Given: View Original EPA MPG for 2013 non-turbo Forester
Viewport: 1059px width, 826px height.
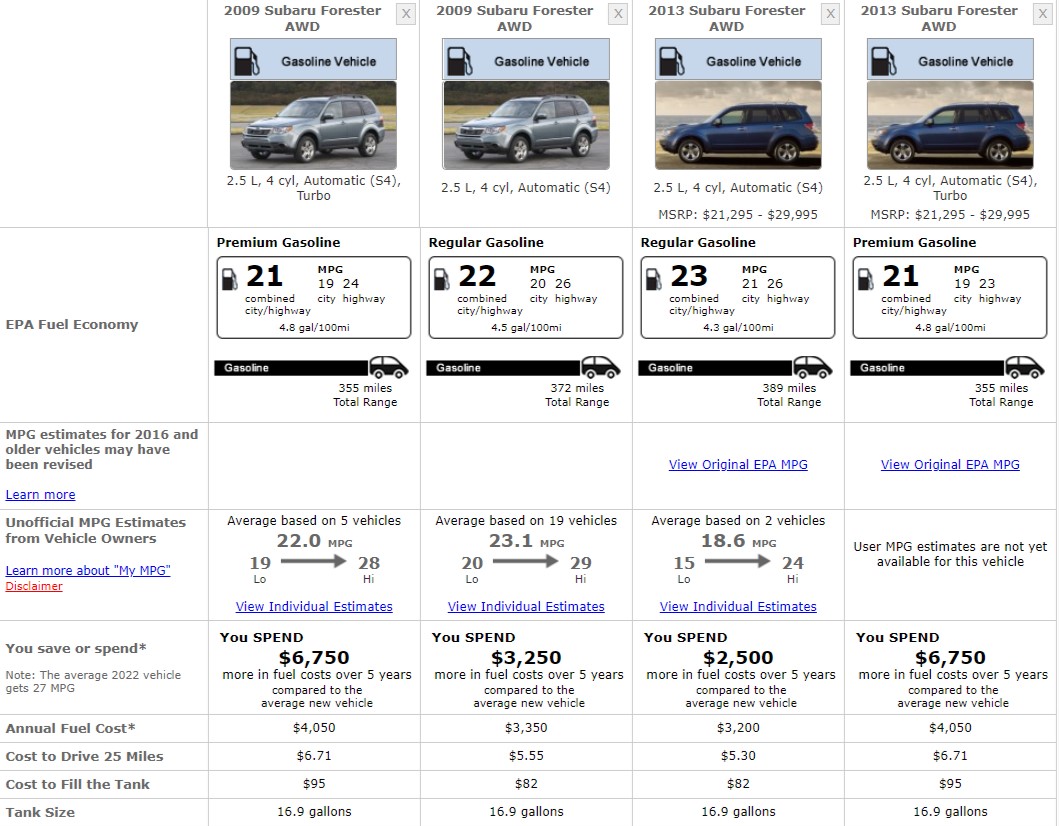Looking at the screenshot, I should coord(738,465).
